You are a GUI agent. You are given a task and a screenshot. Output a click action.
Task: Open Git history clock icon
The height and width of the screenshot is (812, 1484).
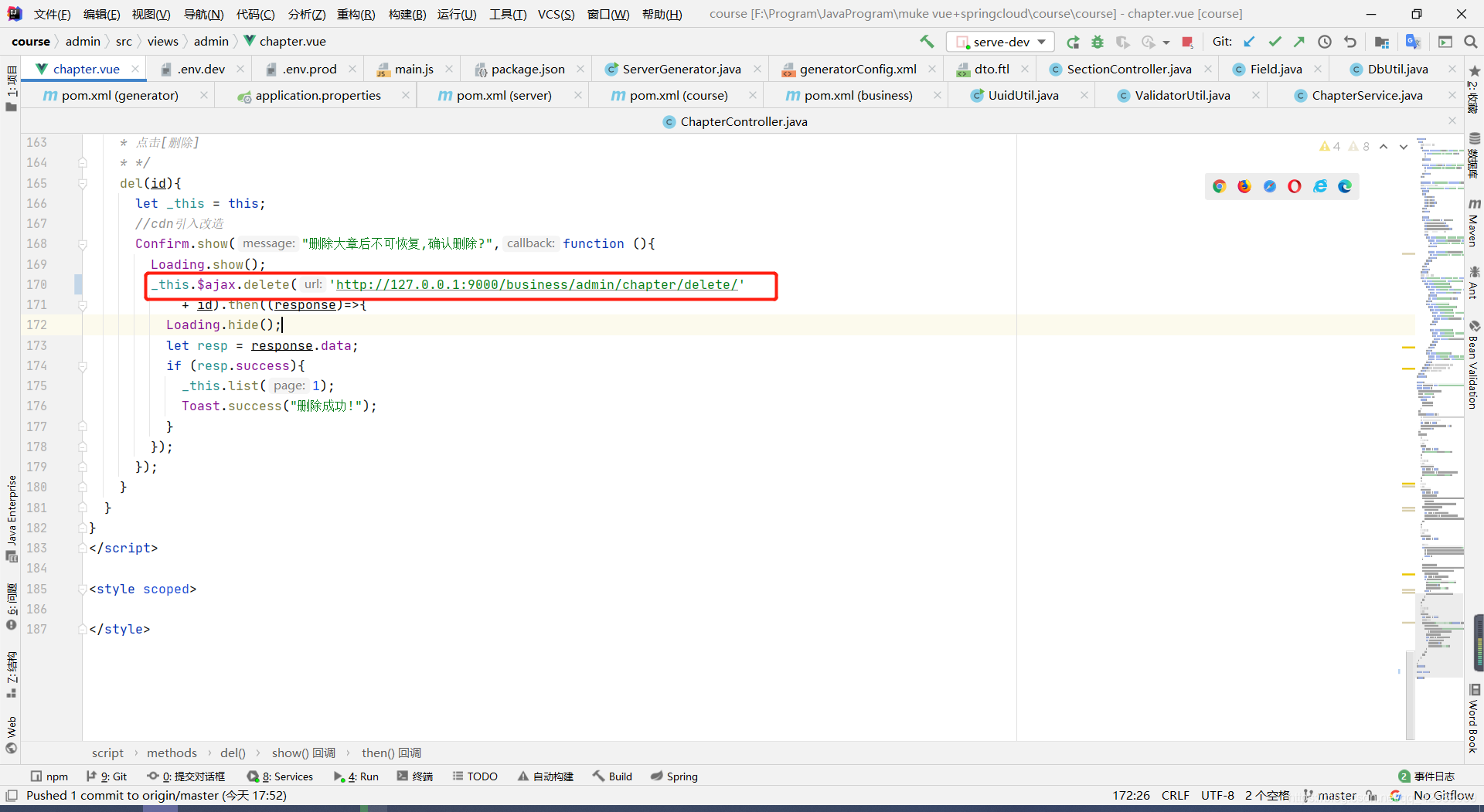coord(1325,42)
